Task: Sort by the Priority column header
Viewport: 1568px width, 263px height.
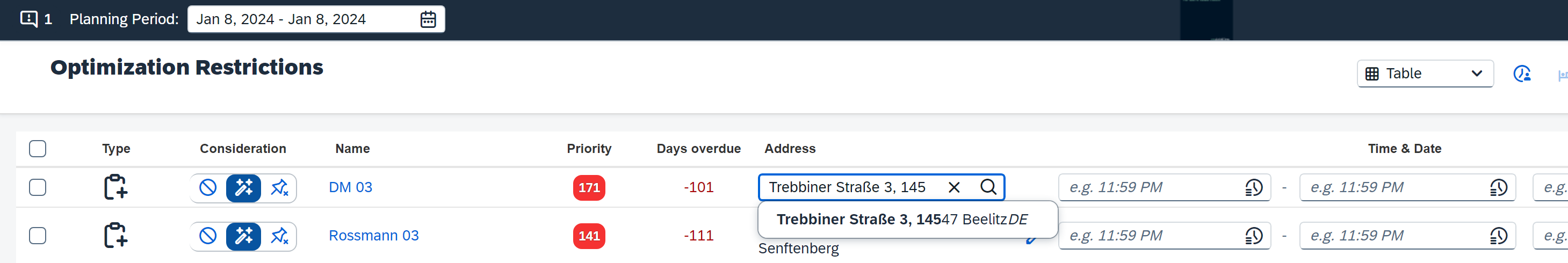Action: click(x=589, y=149)
